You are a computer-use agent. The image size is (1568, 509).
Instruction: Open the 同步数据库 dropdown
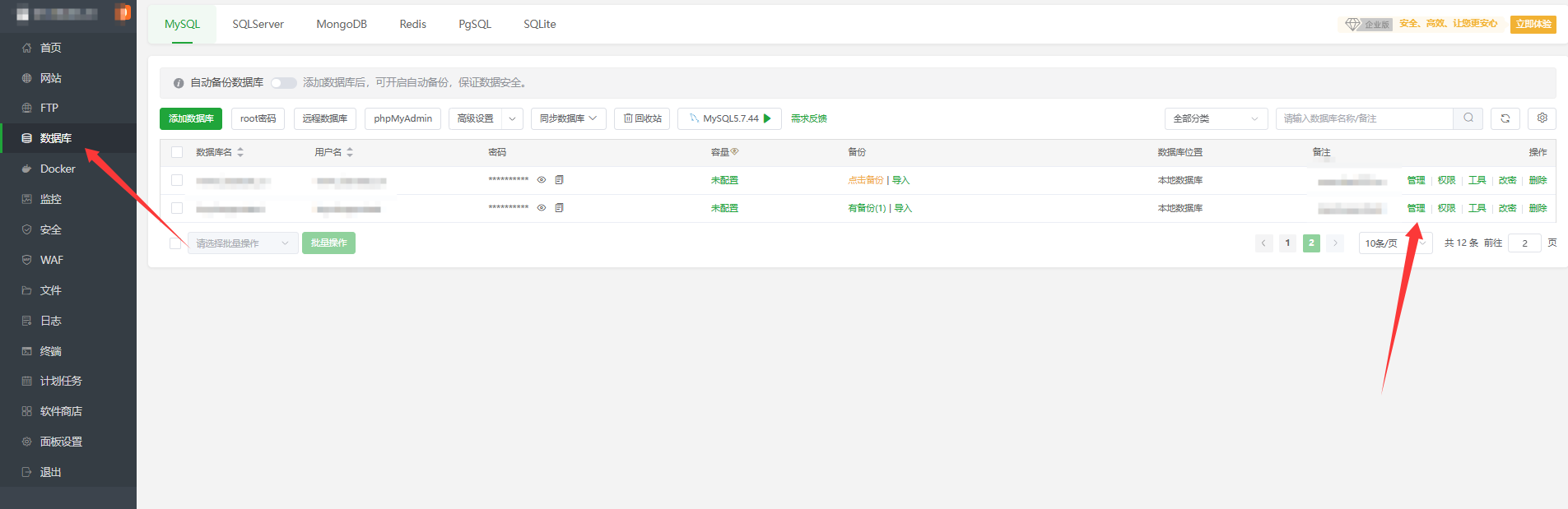point(568,118)
